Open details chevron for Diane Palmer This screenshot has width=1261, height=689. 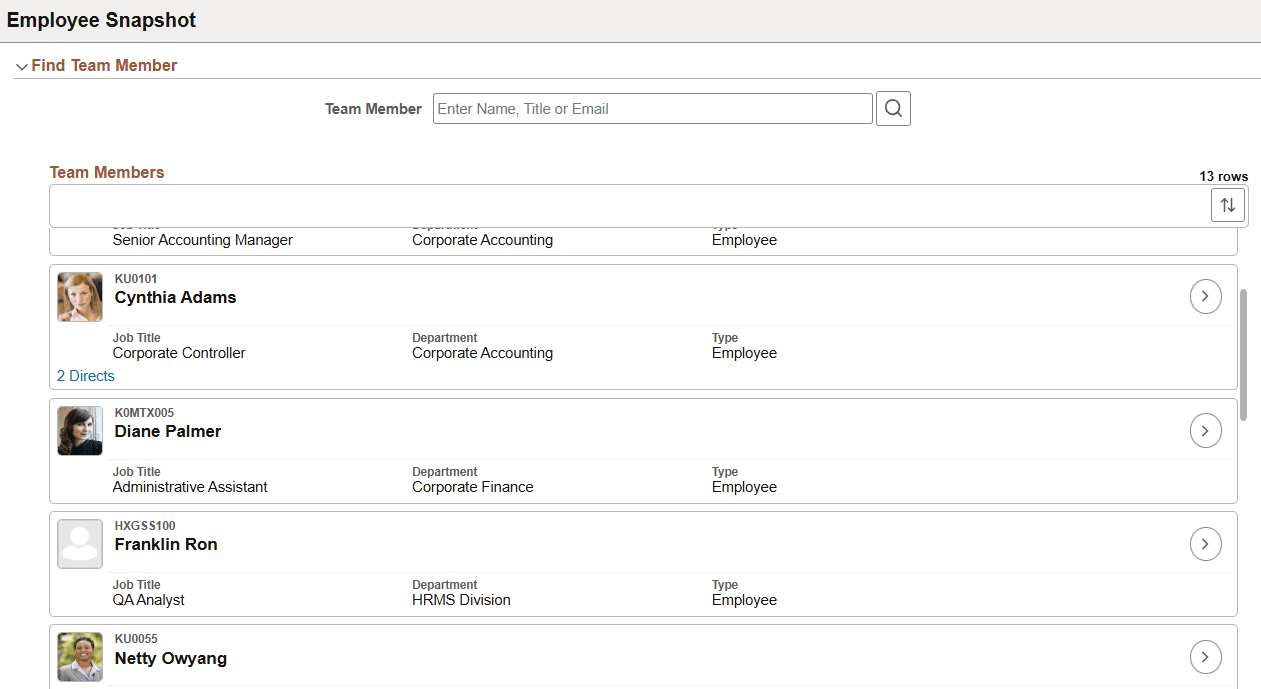tap(1205, 430)
